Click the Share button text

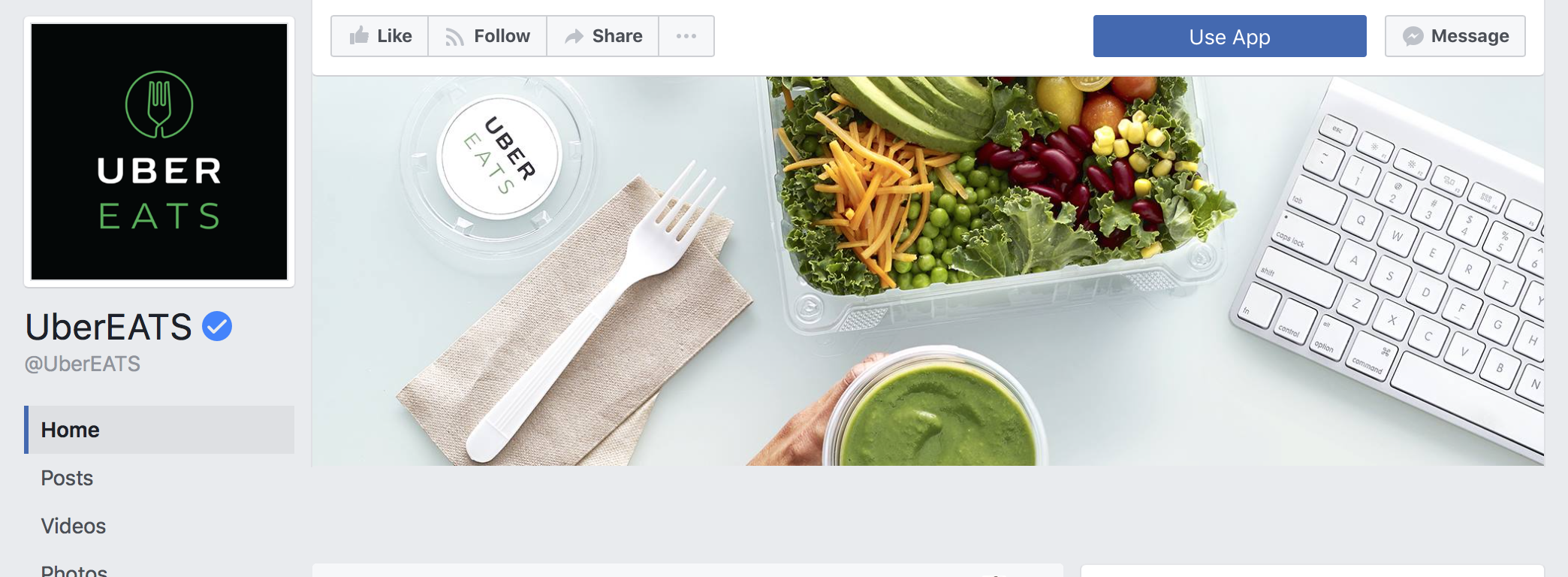617,36
